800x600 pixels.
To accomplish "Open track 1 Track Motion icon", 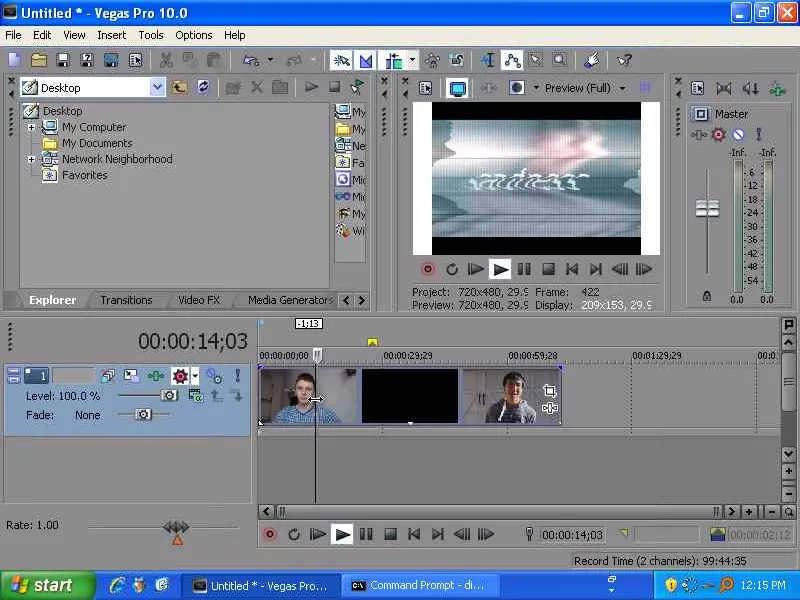I will point(131,377).
